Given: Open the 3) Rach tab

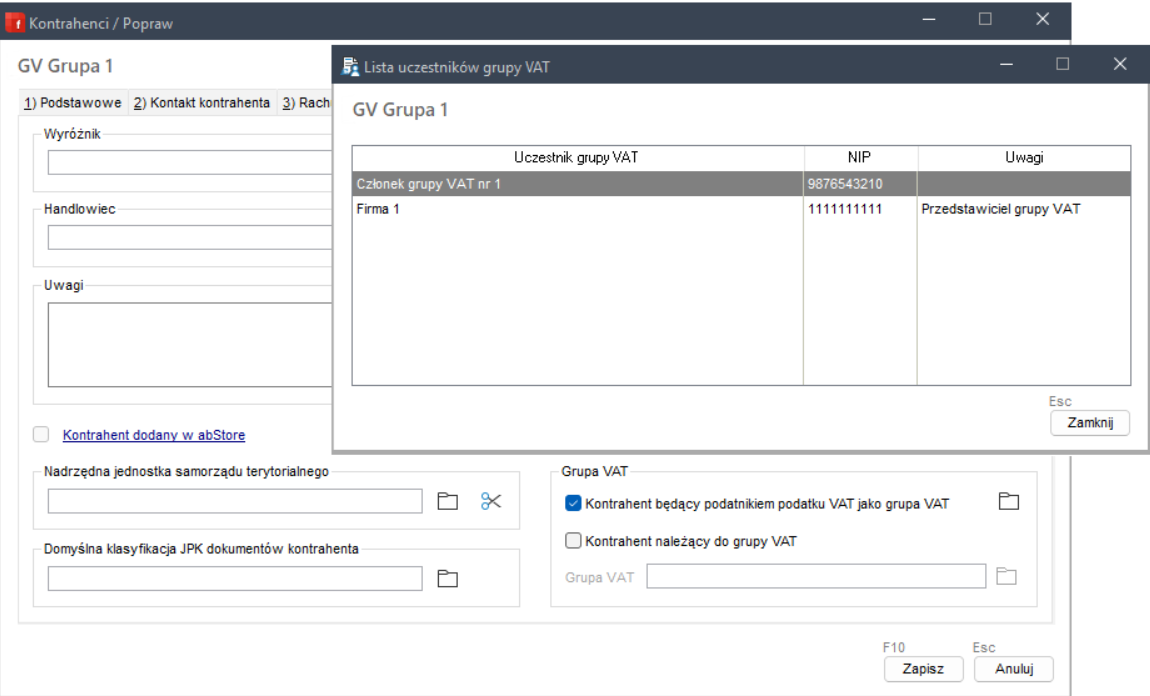Looking at the screenshot, I should tap(305, 103).
